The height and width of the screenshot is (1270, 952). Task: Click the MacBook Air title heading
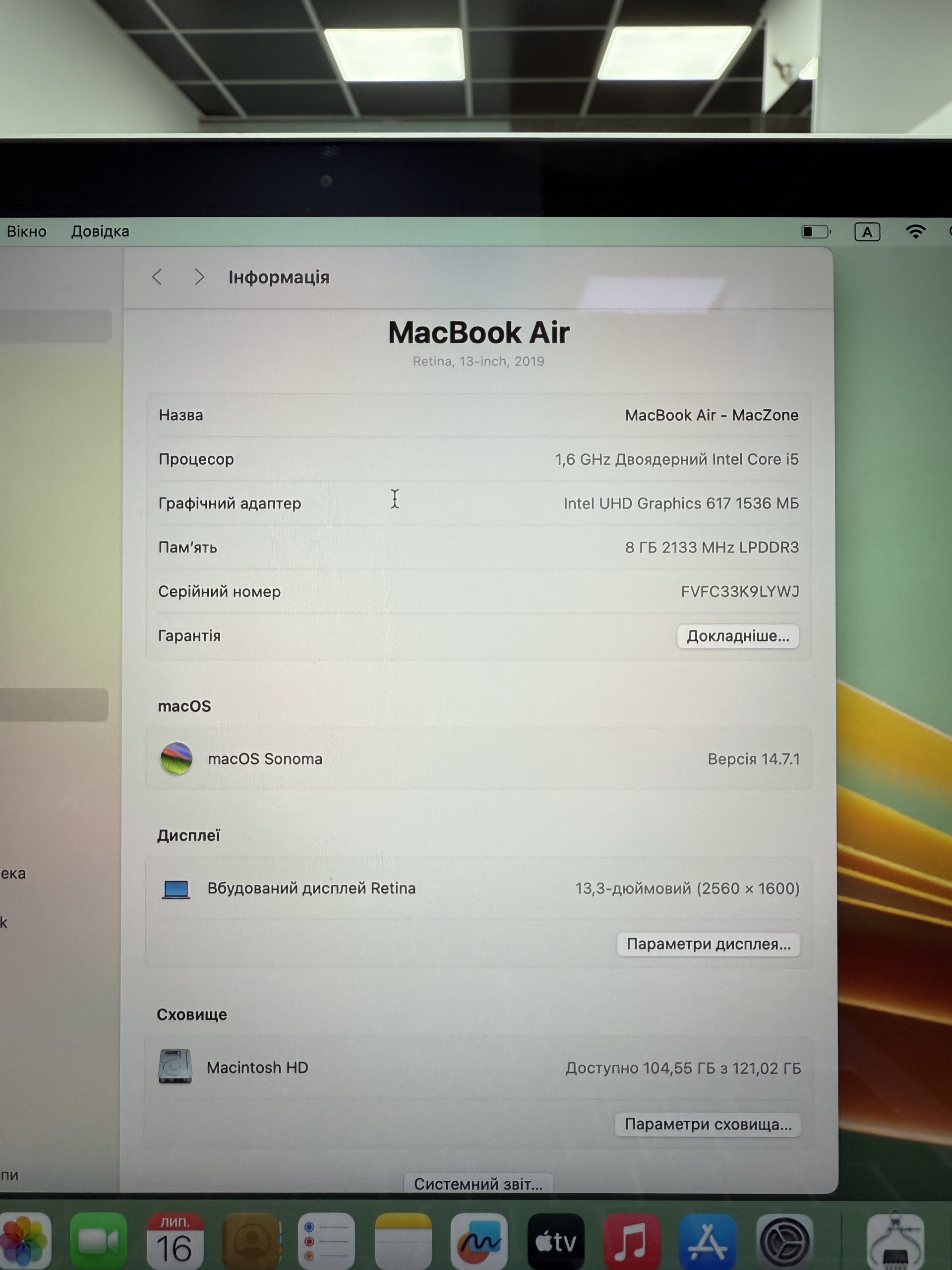[x=478, y=332]
